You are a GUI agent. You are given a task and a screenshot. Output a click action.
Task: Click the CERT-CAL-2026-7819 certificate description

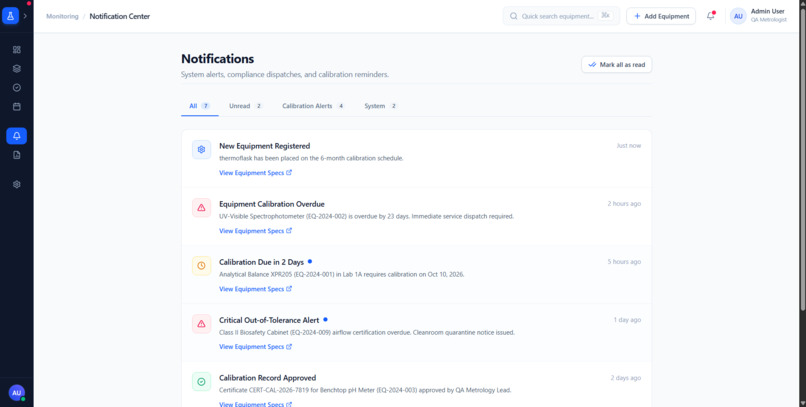tap(365, 390)
